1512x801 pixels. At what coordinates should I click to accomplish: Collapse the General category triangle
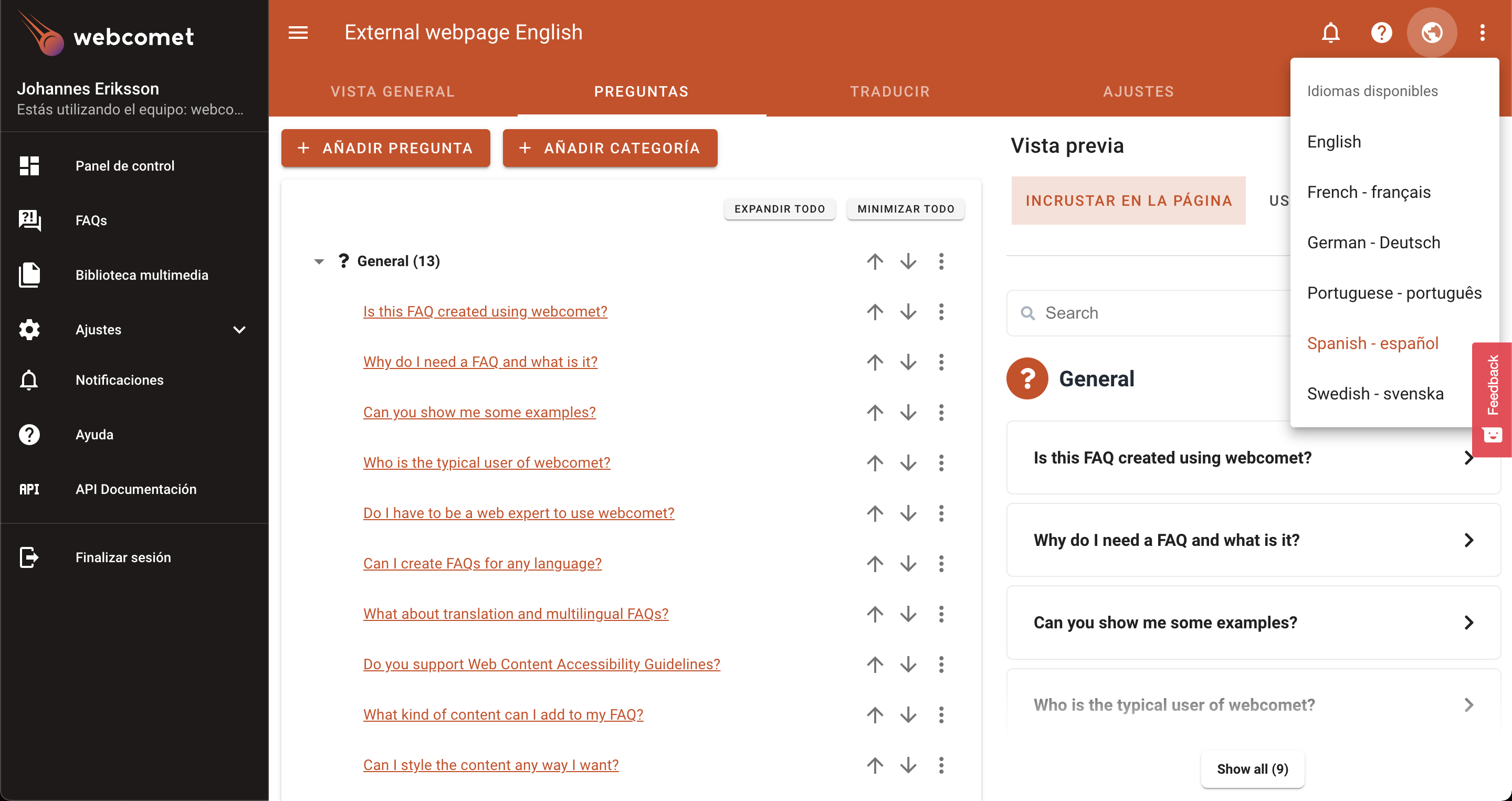click(x=319, y=262)
